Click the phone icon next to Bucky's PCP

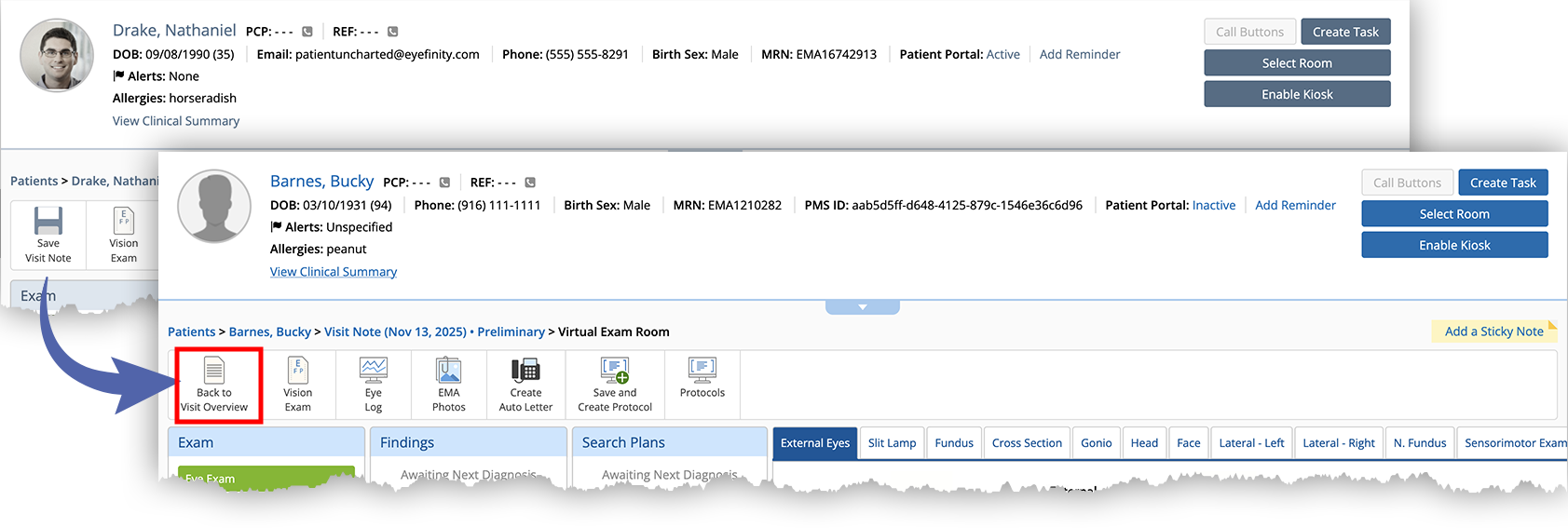pos(444,183)
